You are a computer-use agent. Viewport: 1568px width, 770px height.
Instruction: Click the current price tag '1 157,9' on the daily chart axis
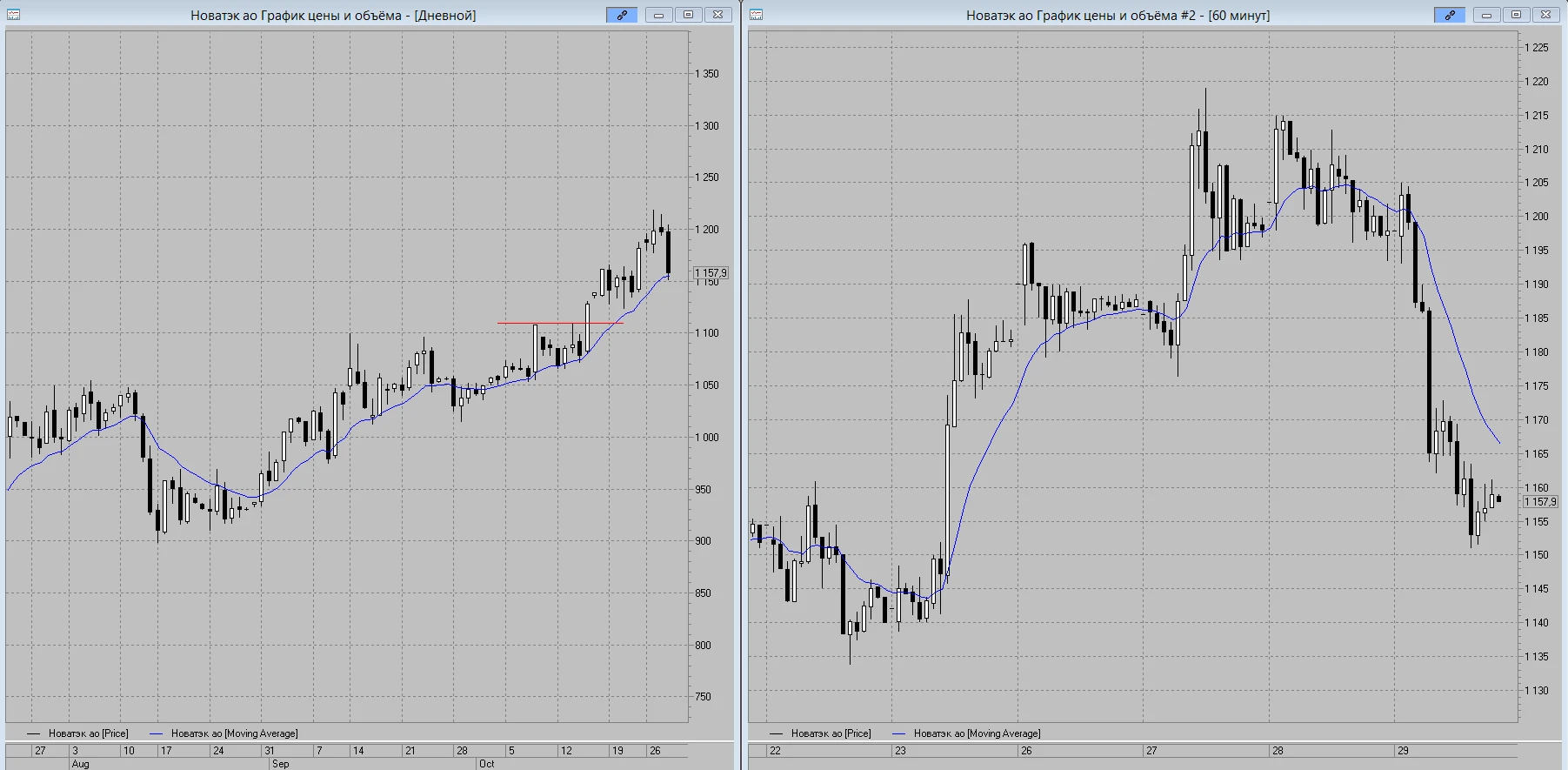tap(711, 273)
